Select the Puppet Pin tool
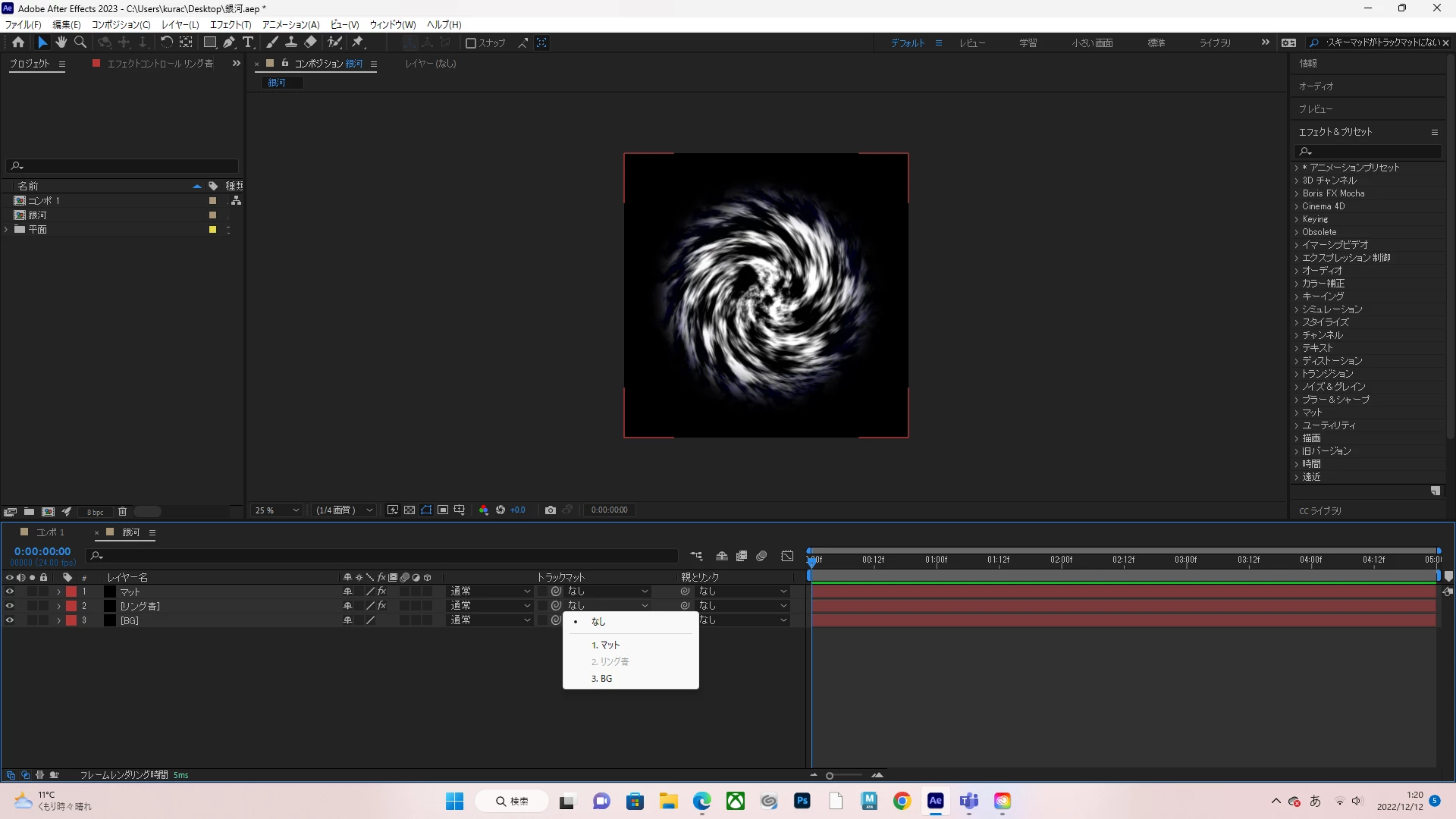The height and width of the screenshot is (819, 1456). click(x=359, y=42)
